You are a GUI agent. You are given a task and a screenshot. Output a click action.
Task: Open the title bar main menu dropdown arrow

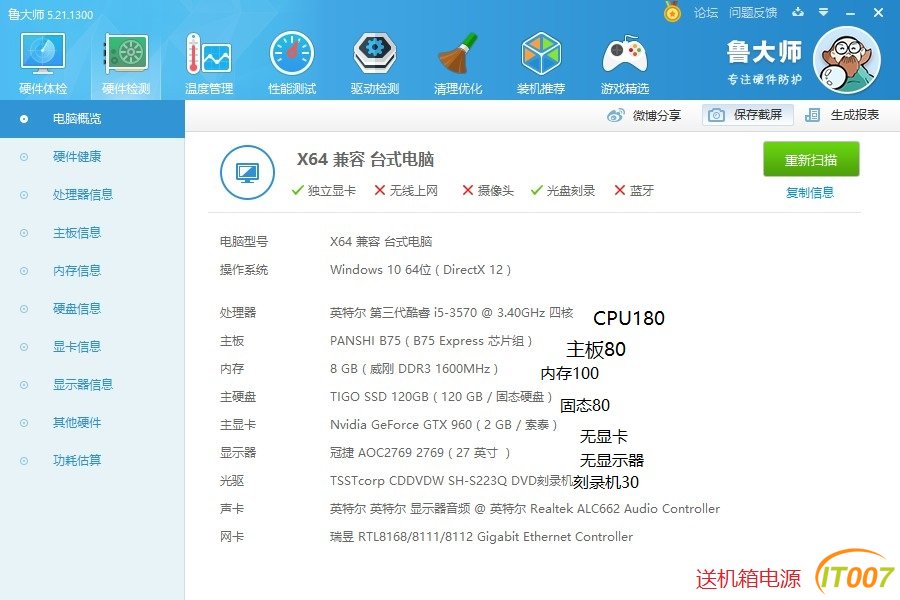point(824,12)
